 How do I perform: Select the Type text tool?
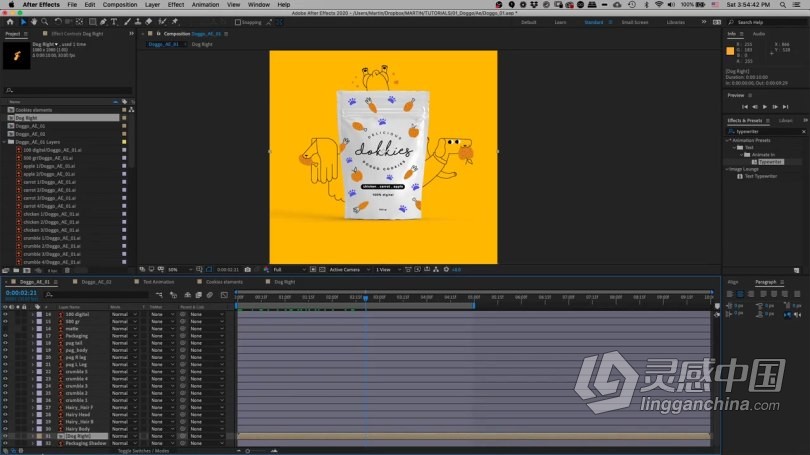point(114,22)
